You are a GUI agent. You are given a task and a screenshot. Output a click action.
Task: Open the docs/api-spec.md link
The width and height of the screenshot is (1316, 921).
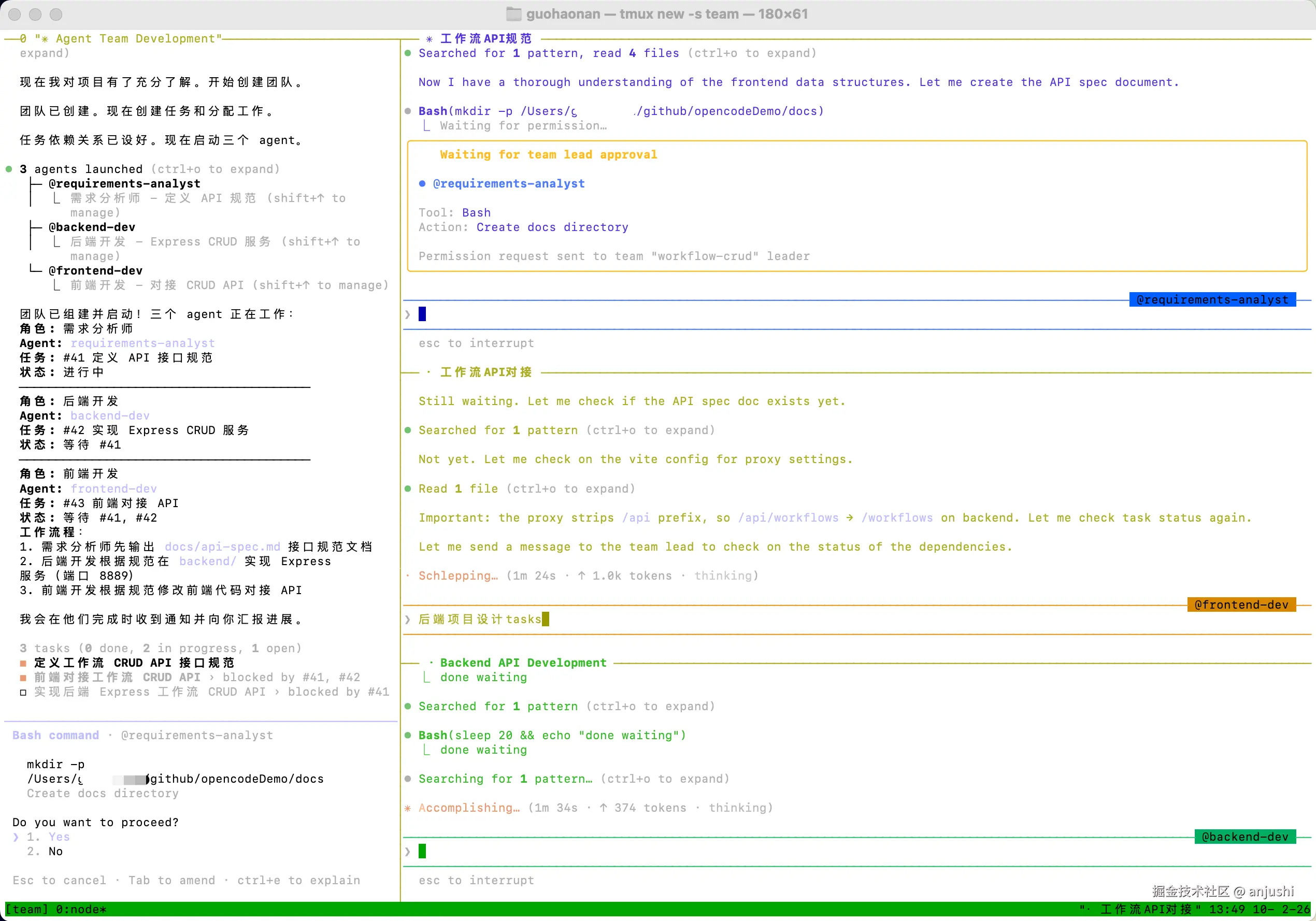tap(222, 547)
